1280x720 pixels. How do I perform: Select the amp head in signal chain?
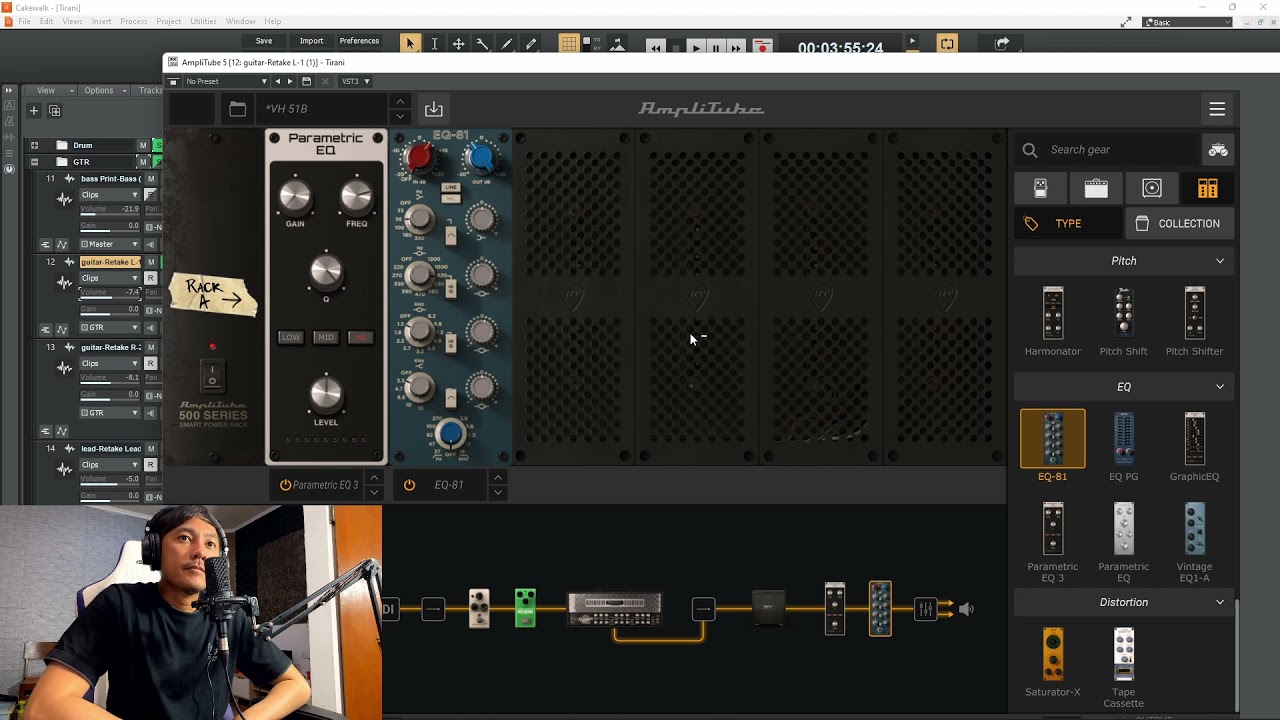(614, 608)
